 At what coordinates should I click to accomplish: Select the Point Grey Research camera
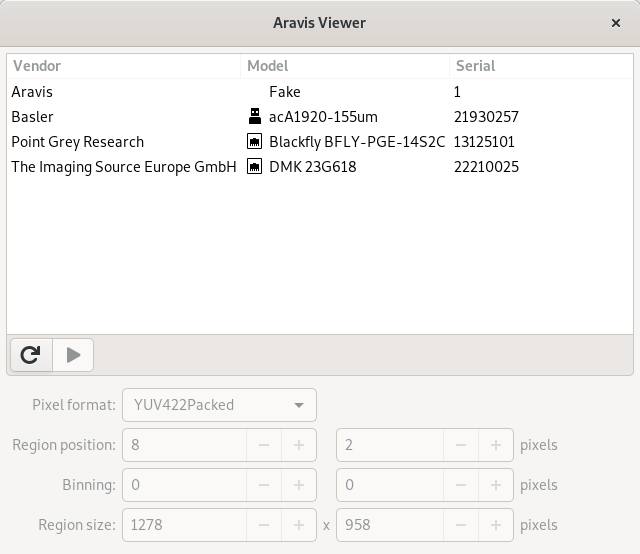point(320,142)
